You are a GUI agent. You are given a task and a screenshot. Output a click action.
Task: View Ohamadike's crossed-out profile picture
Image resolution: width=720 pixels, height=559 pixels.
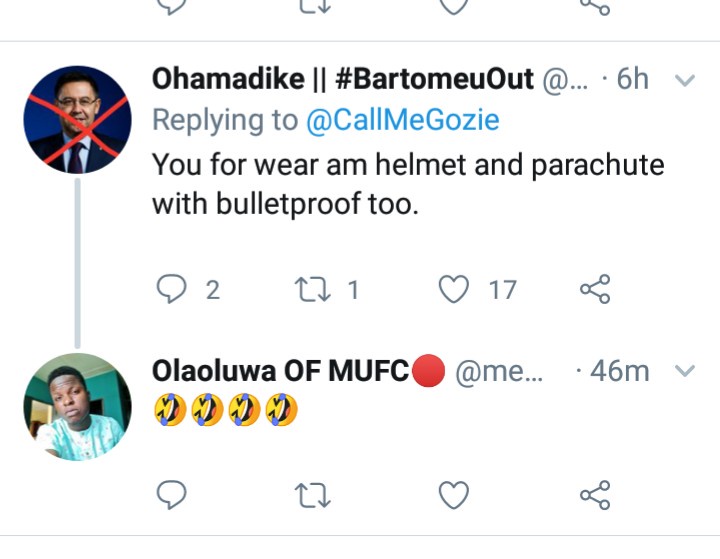(x=78, y=119)
